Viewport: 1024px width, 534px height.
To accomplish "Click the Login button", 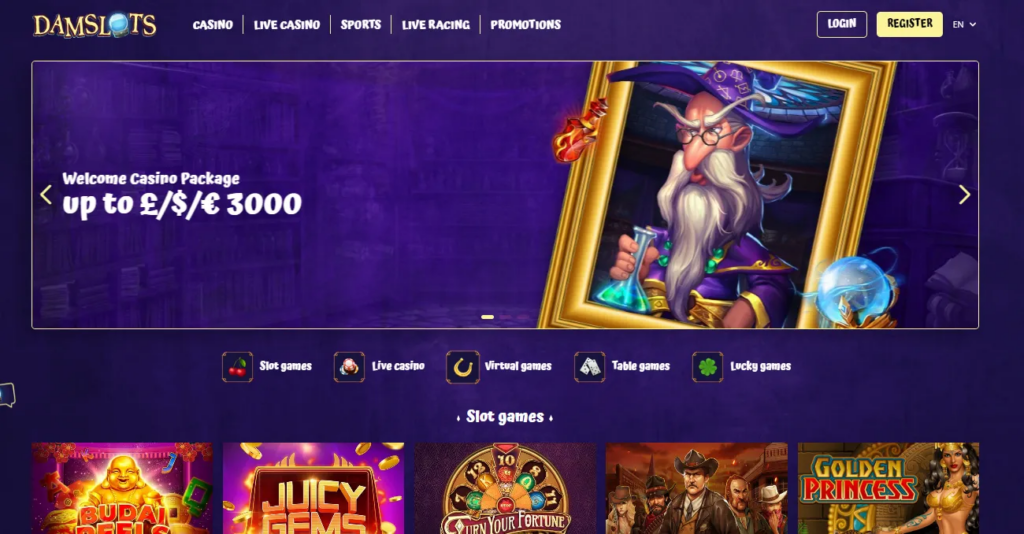I will point(842,24).
